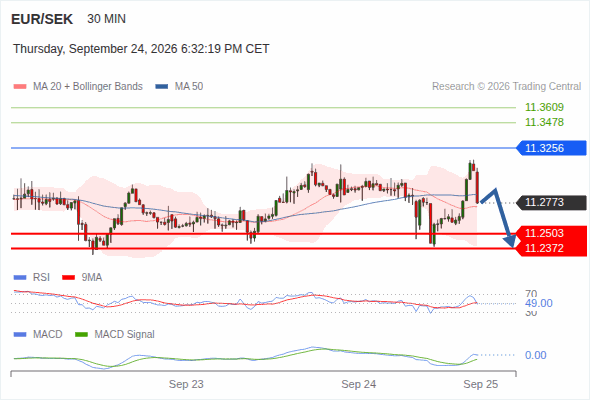Click the 9MA legend label
The height and width of the screenshot is (400, 590).
pyautogui.click(x=92, y=278)
